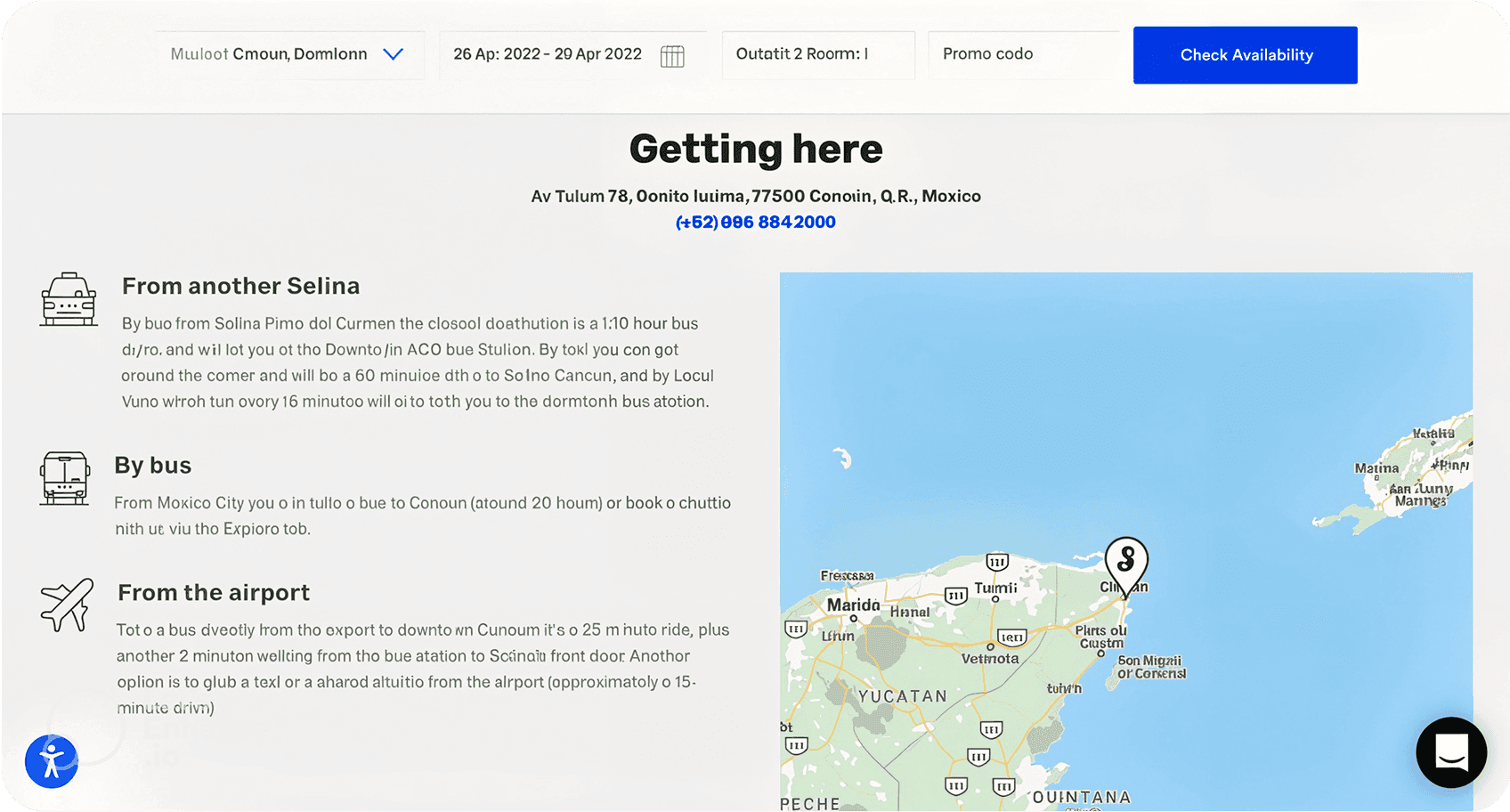
Task: Click the Getting here heading
Action: (x=756, y=149)
